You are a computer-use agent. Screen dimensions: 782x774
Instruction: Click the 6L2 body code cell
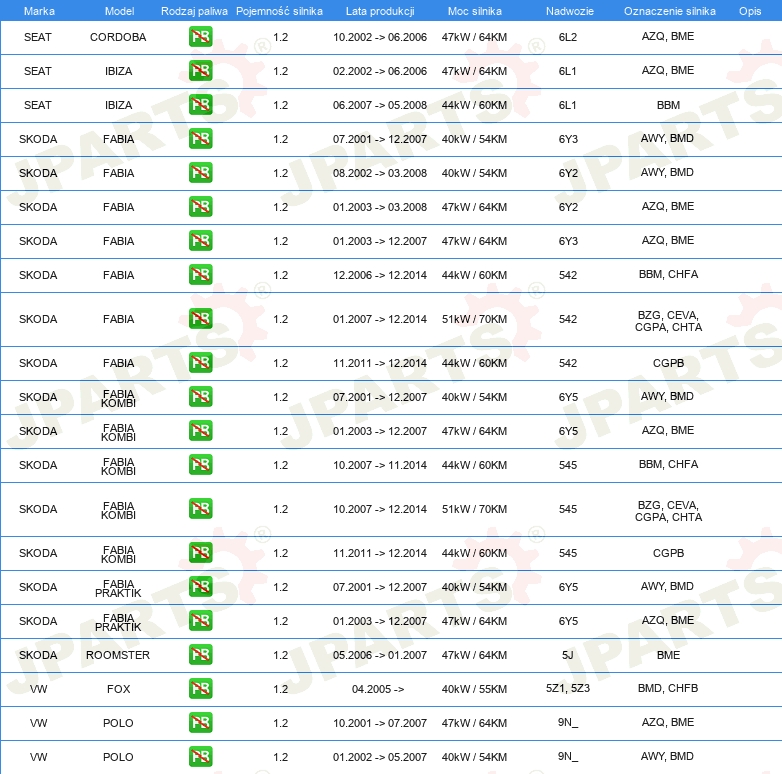(568, 37)
